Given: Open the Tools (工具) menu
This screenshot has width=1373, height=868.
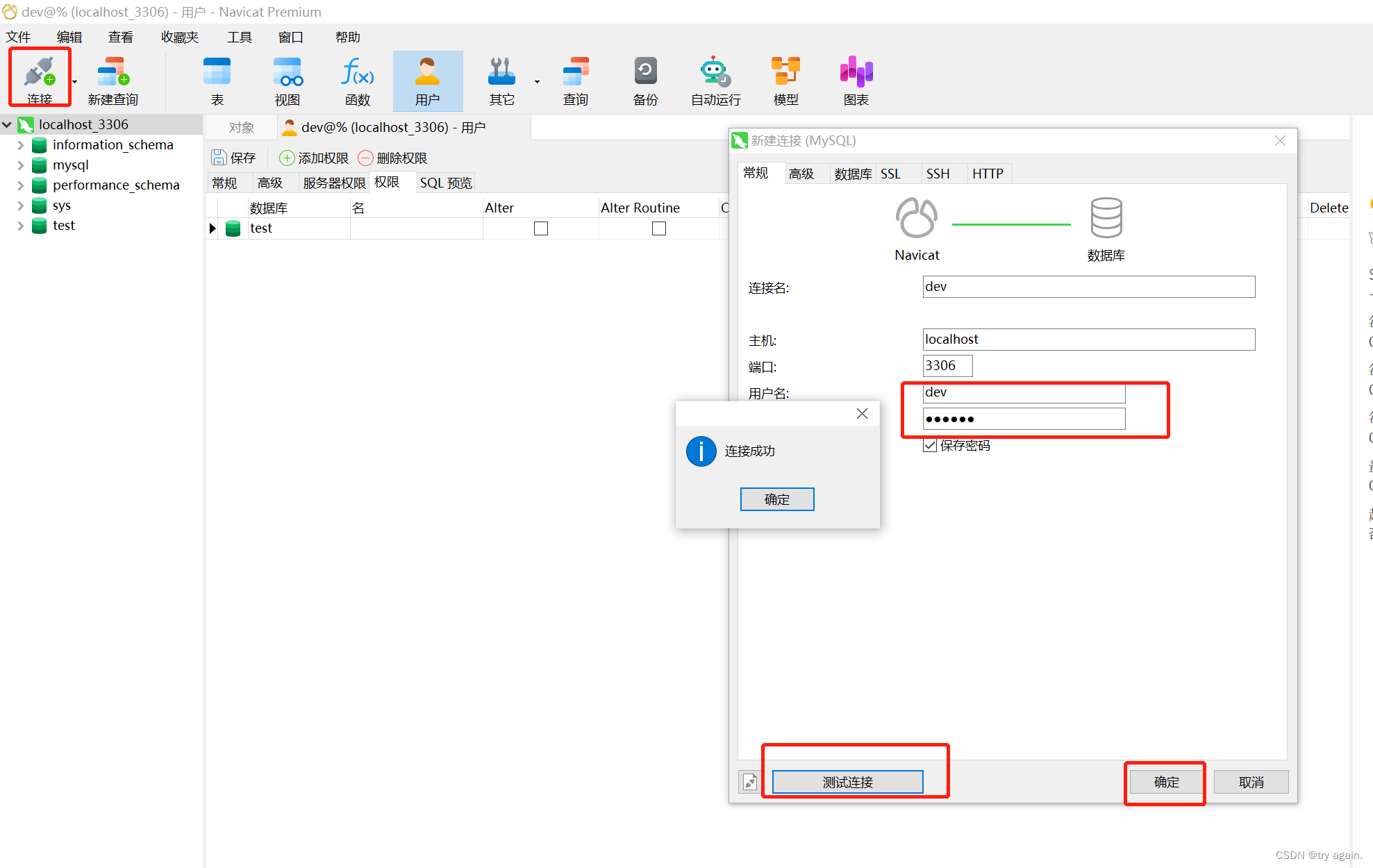Looking at the screenshot, I should coord(240,37).
